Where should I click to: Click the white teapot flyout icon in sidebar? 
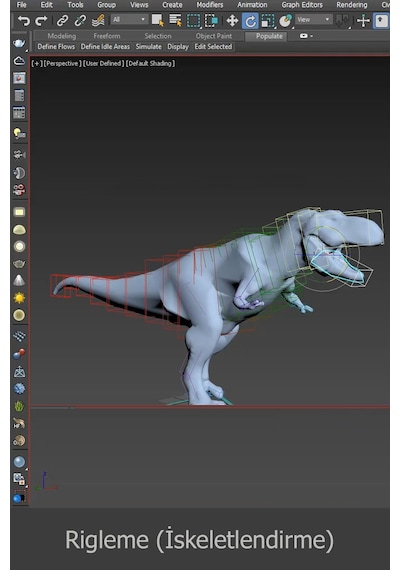(19, 43)
